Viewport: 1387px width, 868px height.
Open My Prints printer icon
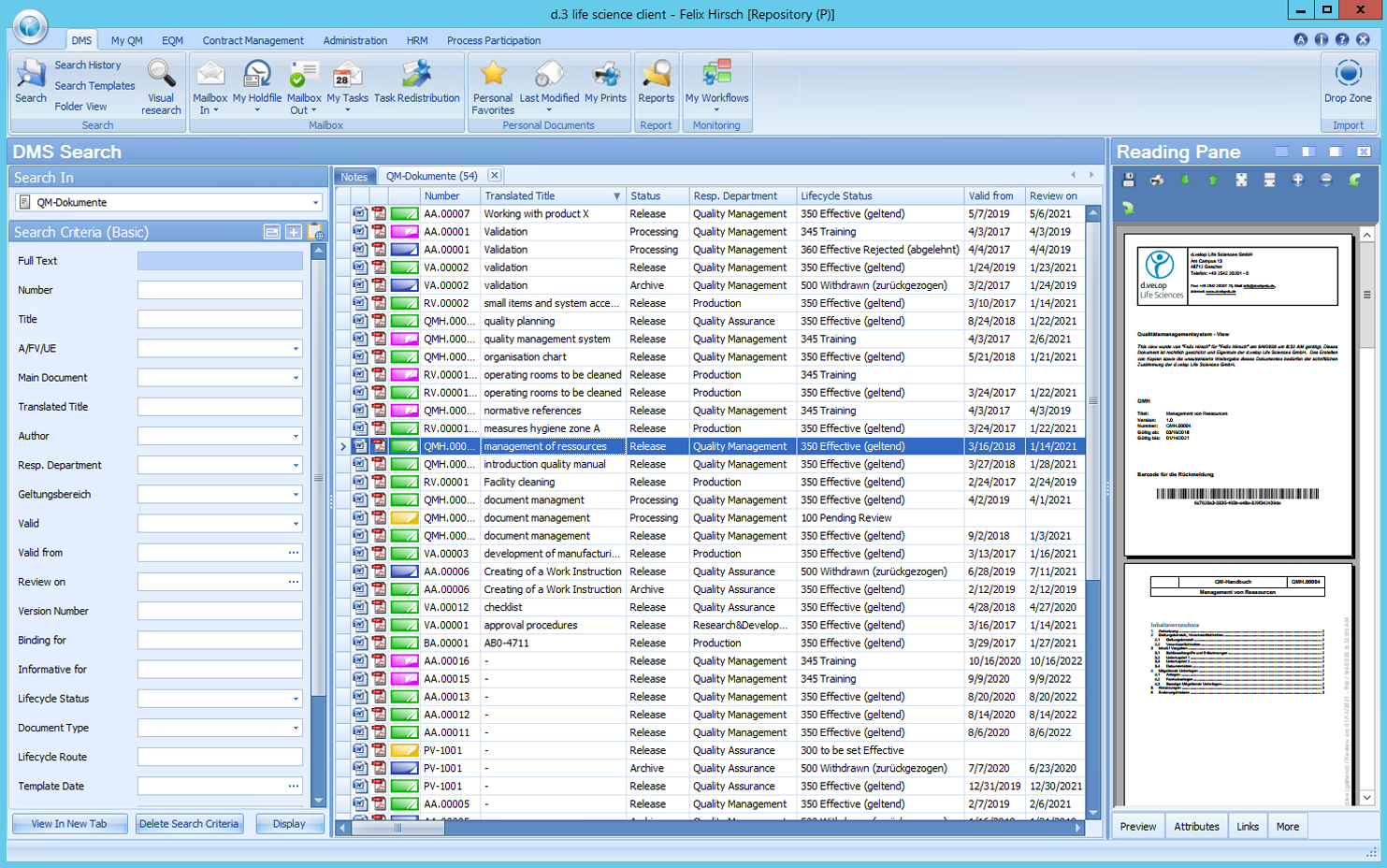pyautogui.click(x=605, y=74)
